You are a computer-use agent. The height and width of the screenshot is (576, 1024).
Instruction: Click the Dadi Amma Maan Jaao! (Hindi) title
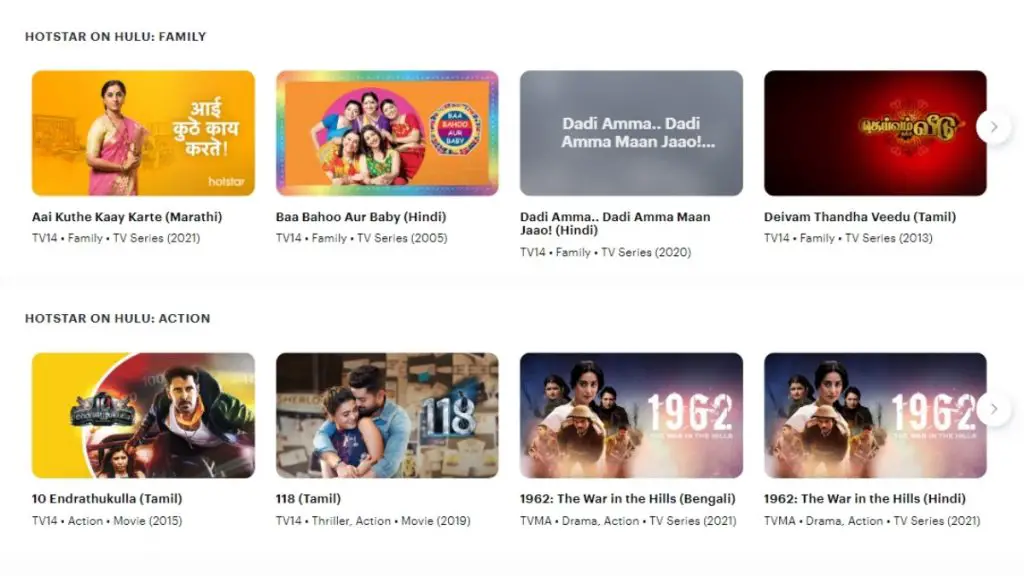(x=615, y=223)
